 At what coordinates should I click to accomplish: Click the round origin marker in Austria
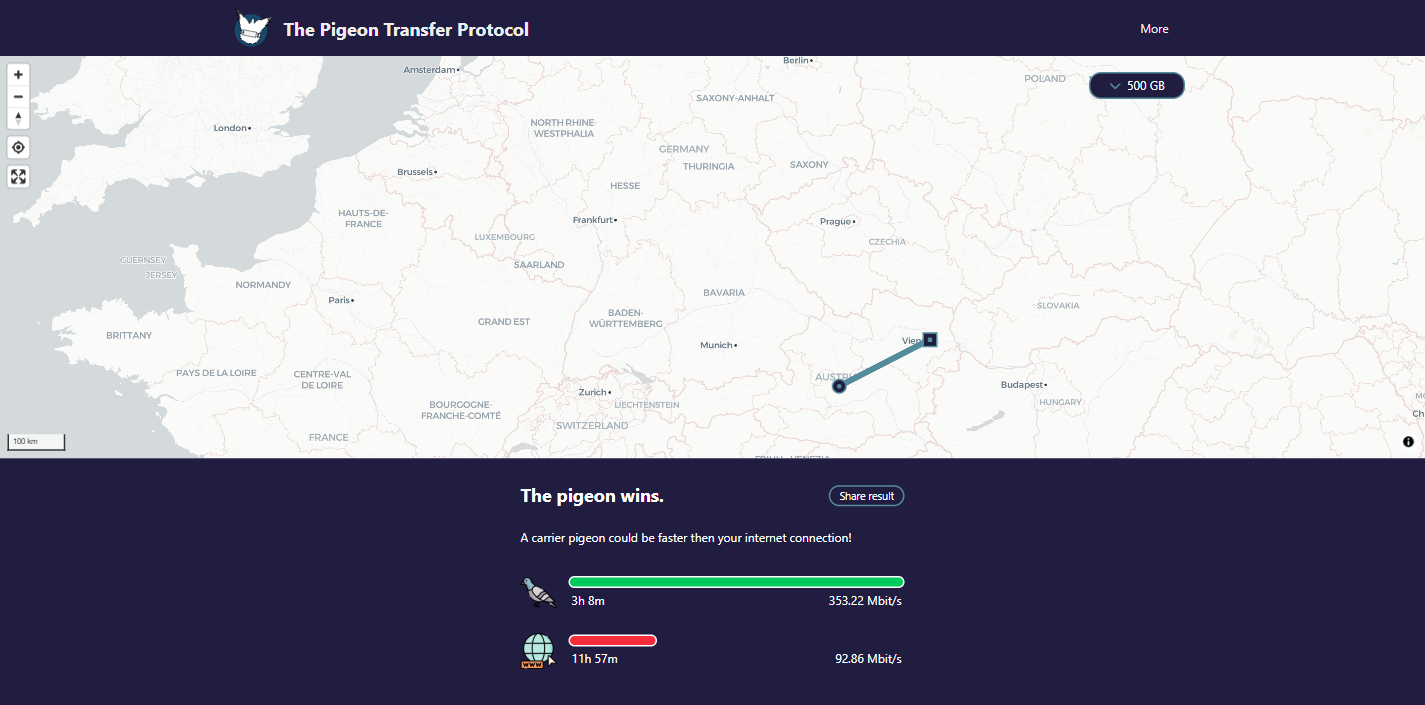pyautogui.click(x=839, y=386)
